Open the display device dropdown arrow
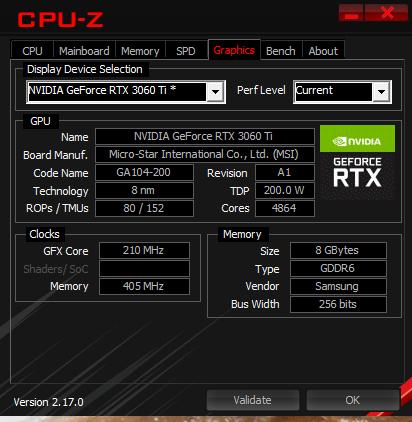Screen dimensions: 412x422 [x=215, y=92]
